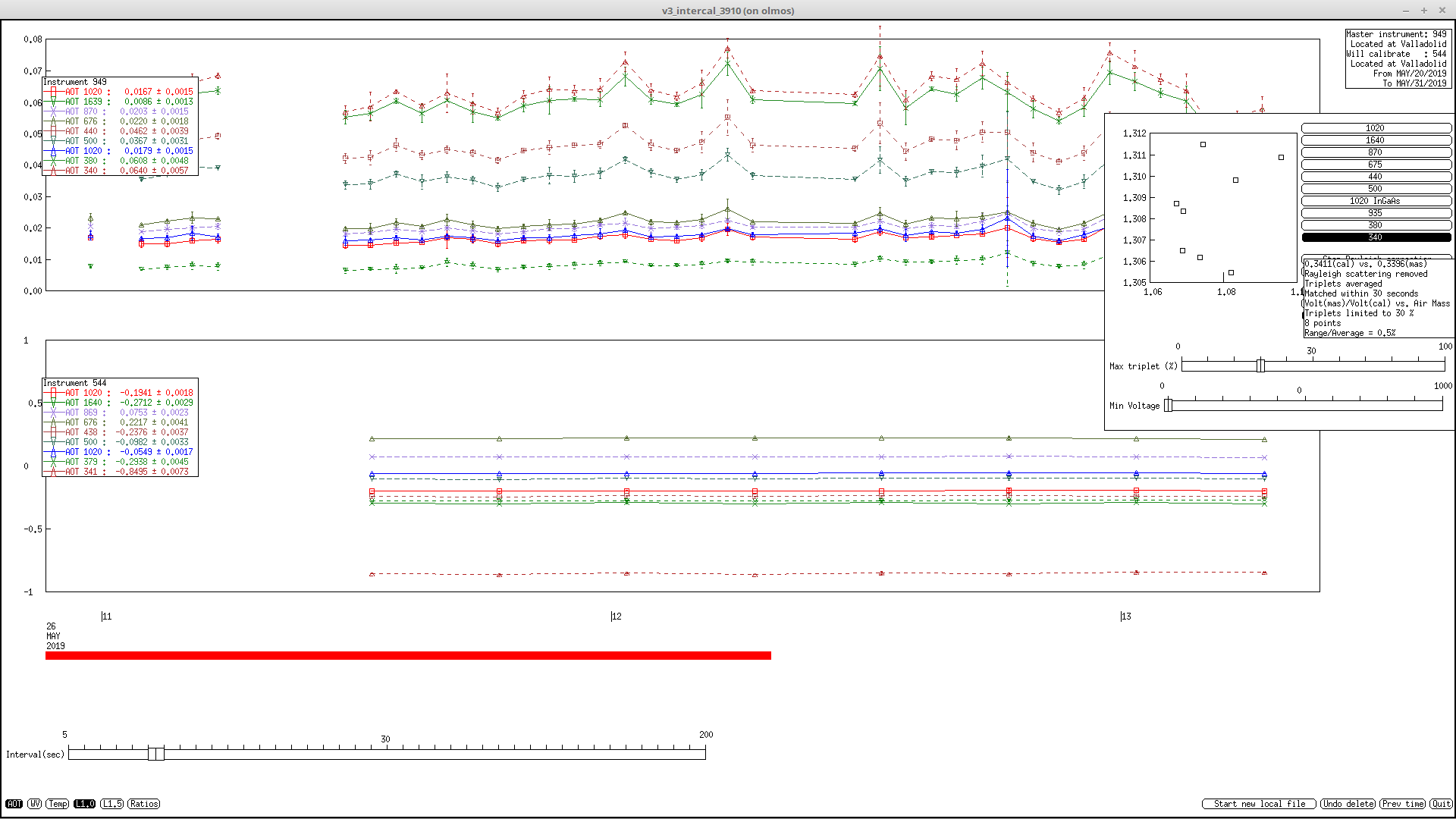Select the 675 channel button
The width and height of the screenshot is (1456, 819).
(1376, 165)
